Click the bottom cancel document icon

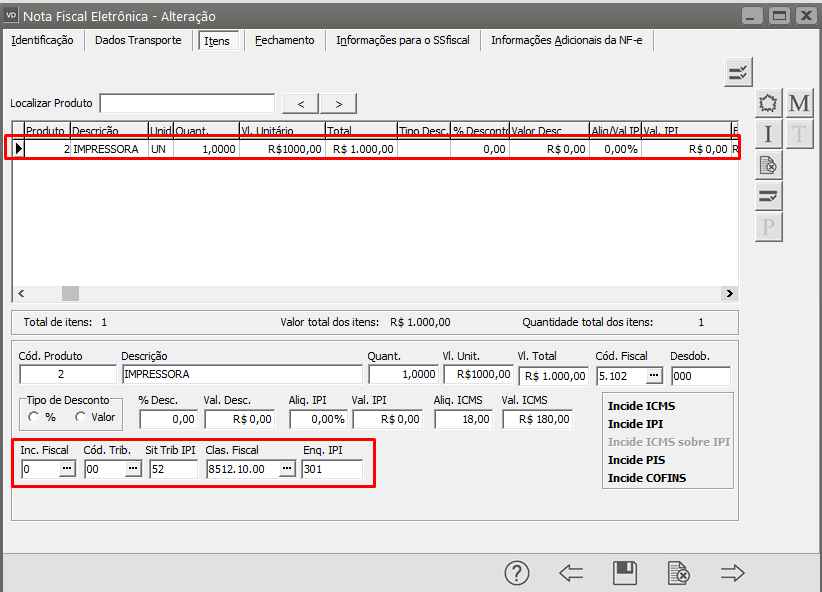tap(678, 573)
